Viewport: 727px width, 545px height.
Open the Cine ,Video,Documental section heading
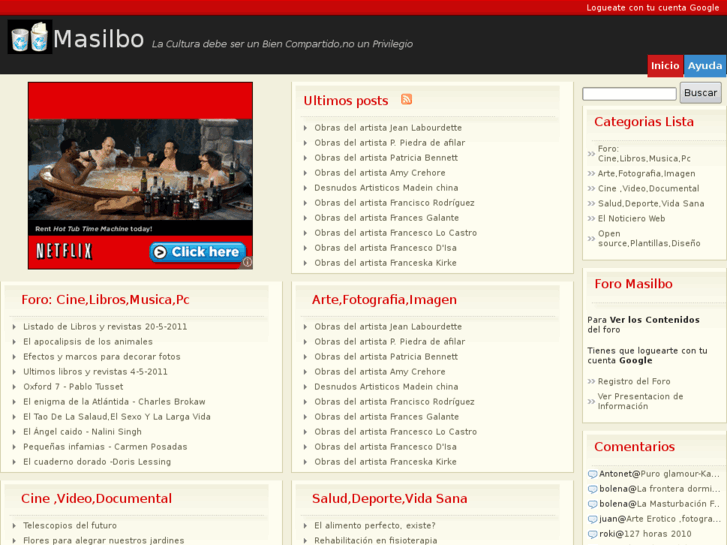coord(96,499)
